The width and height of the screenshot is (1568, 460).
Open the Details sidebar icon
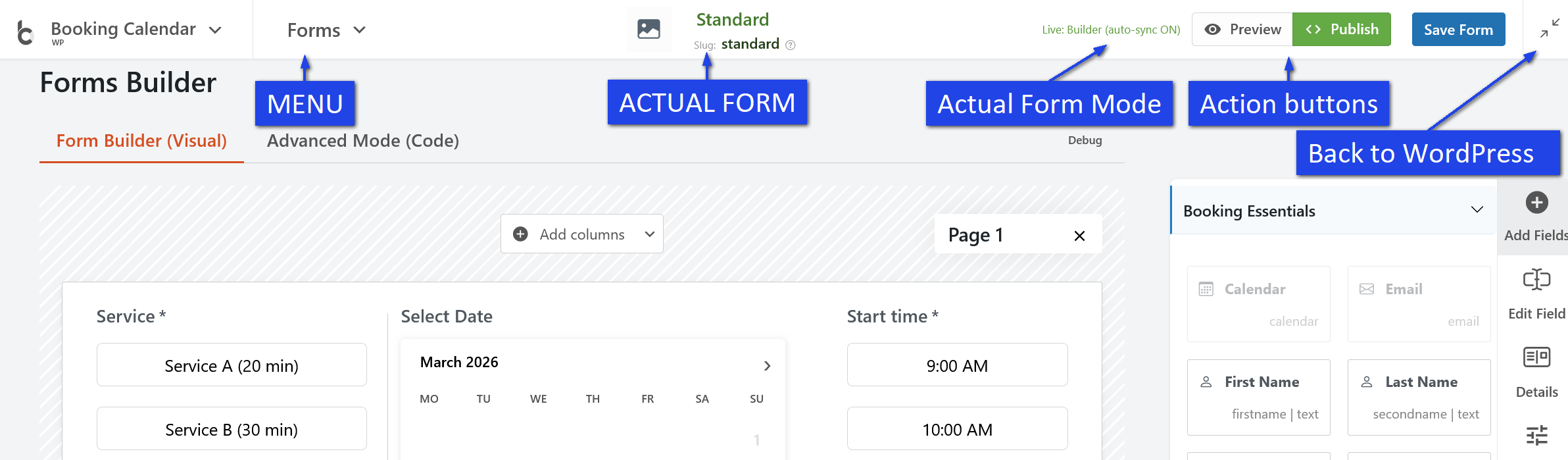coord(1536,358)
